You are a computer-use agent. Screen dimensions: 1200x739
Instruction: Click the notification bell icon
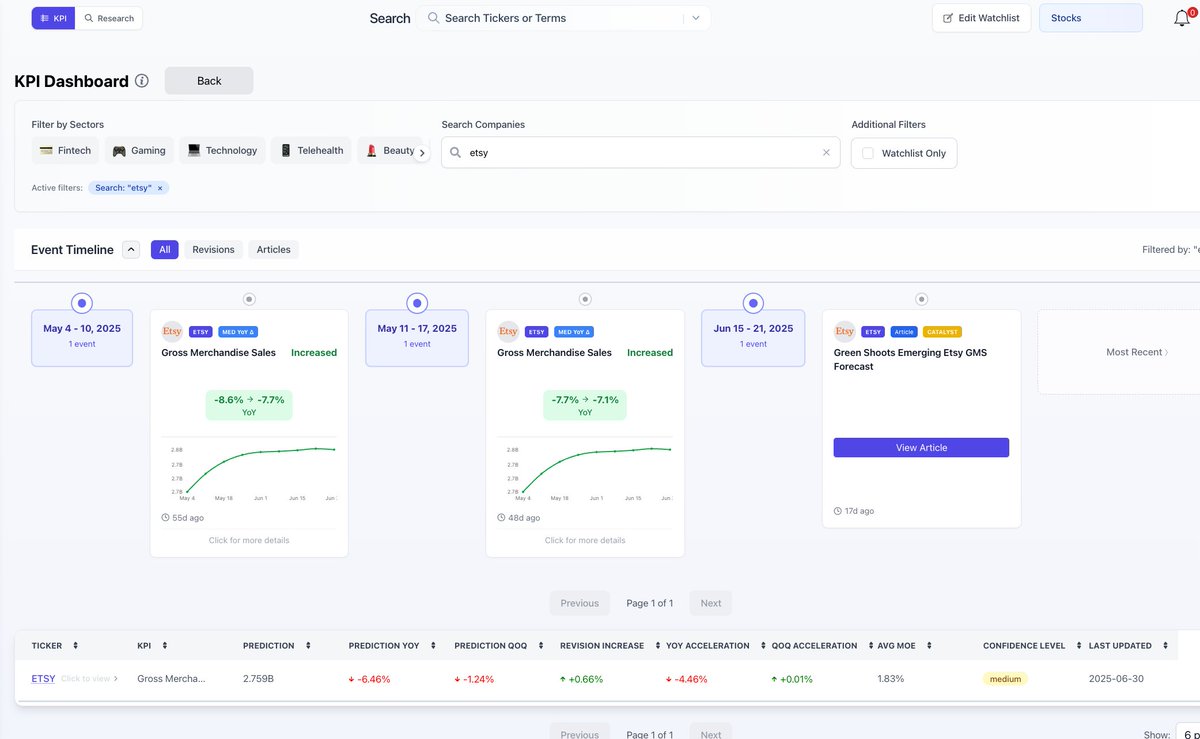[1182, 18]
